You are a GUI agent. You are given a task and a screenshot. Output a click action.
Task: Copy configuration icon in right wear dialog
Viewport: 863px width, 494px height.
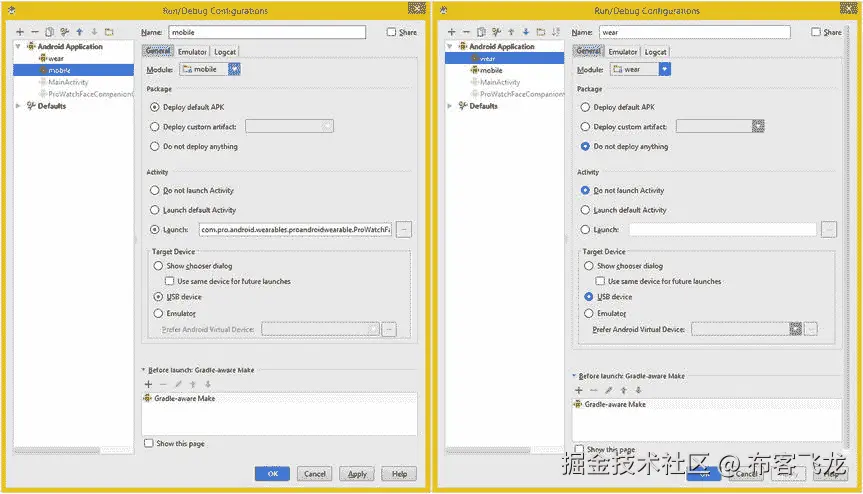click(x=482, y=32)
